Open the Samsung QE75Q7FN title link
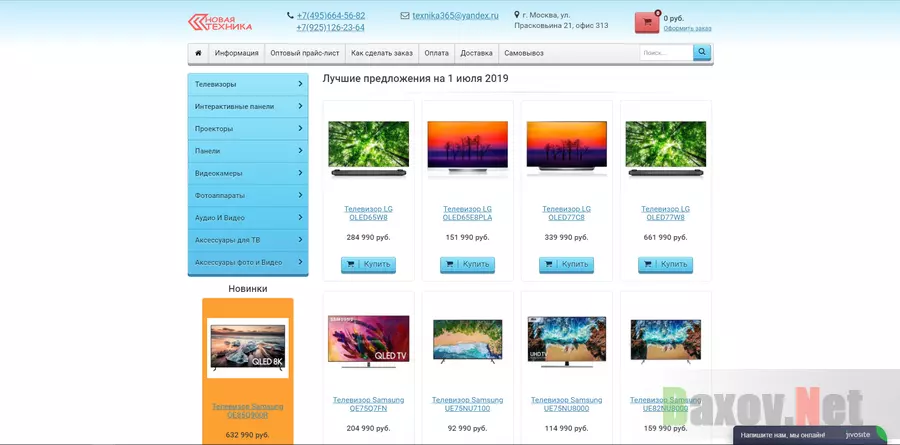Viewport: 900px width, 445px height. pyautogui.click(x=368, y=404)
